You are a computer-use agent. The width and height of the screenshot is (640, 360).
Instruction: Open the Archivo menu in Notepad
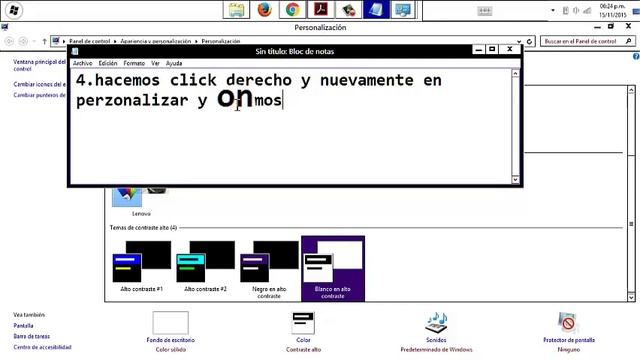click(82, 63)
